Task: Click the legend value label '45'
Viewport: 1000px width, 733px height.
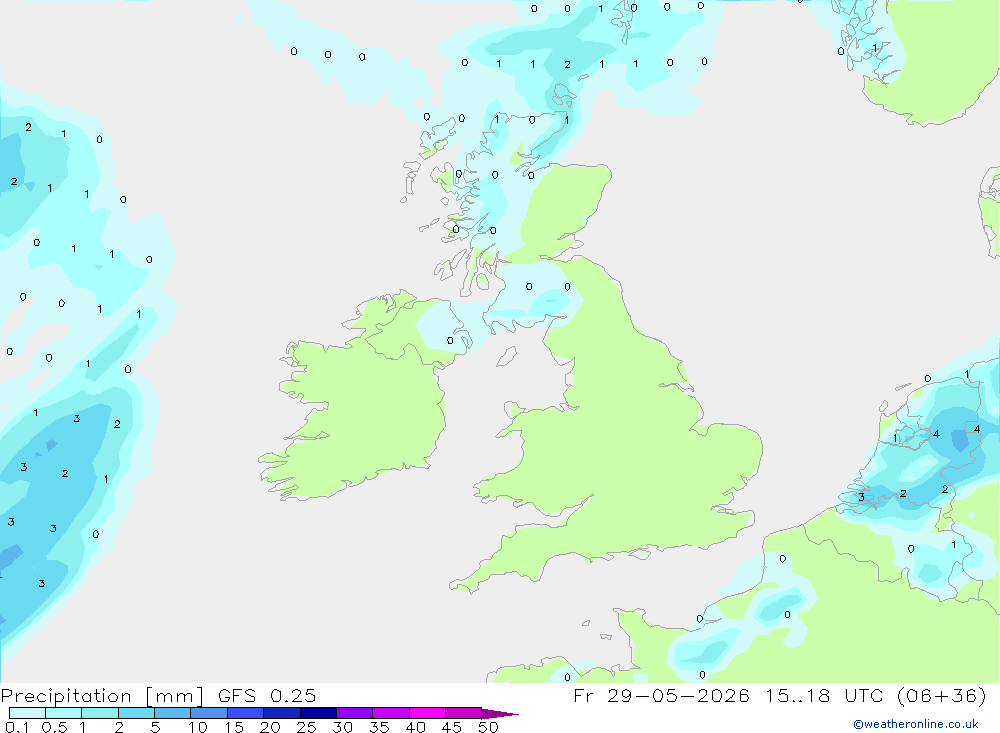Action: coord(452,727)
